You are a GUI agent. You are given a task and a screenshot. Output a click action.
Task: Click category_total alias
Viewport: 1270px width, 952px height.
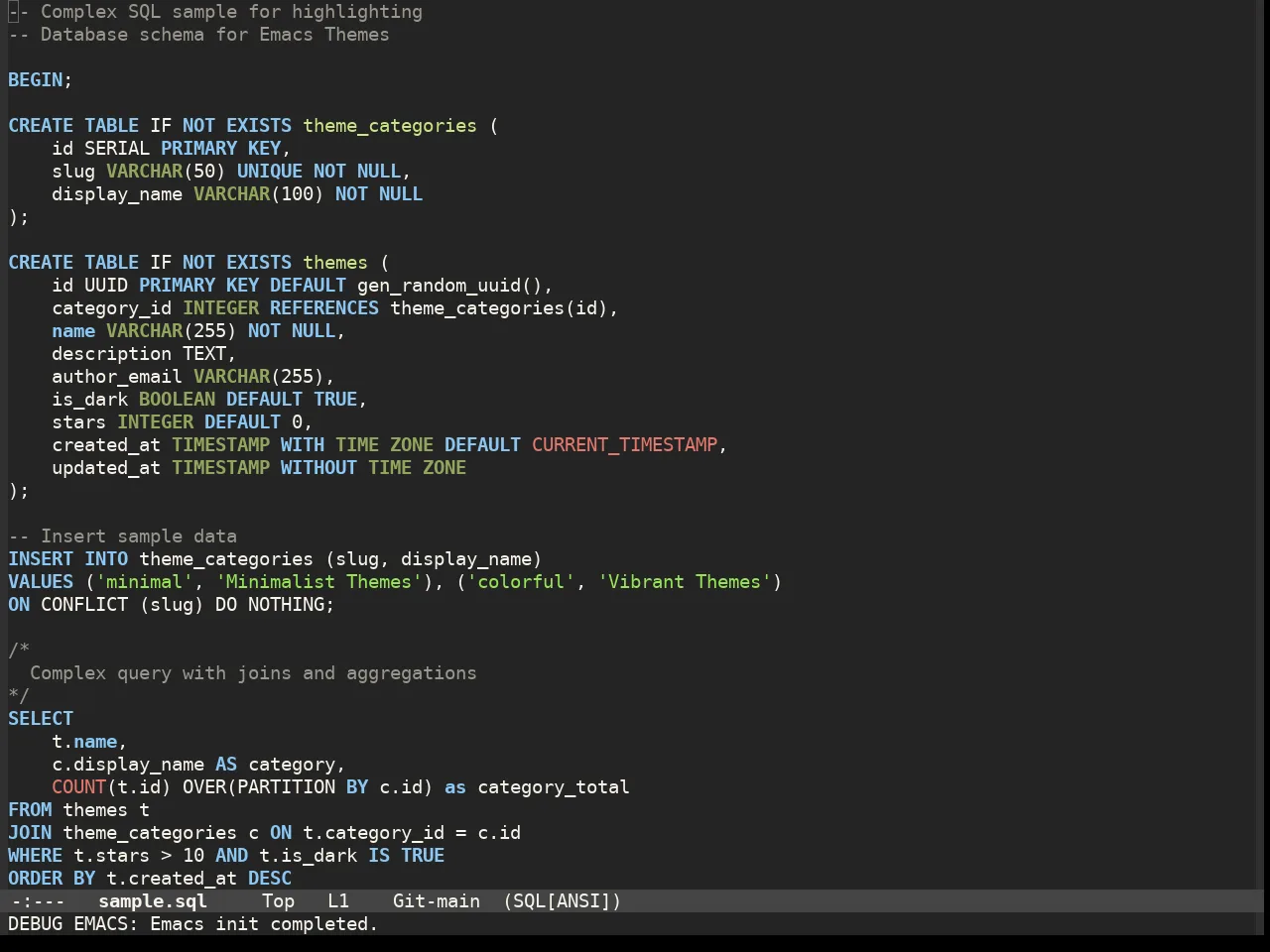(554, 787)
